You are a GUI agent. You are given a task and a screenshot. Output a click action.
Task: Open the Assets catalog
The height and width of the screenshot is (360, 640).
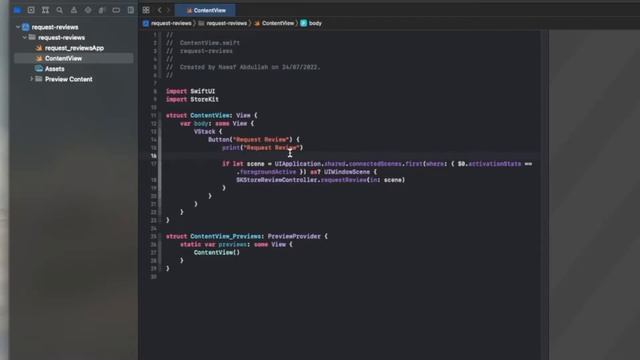[x=73, y=69]
